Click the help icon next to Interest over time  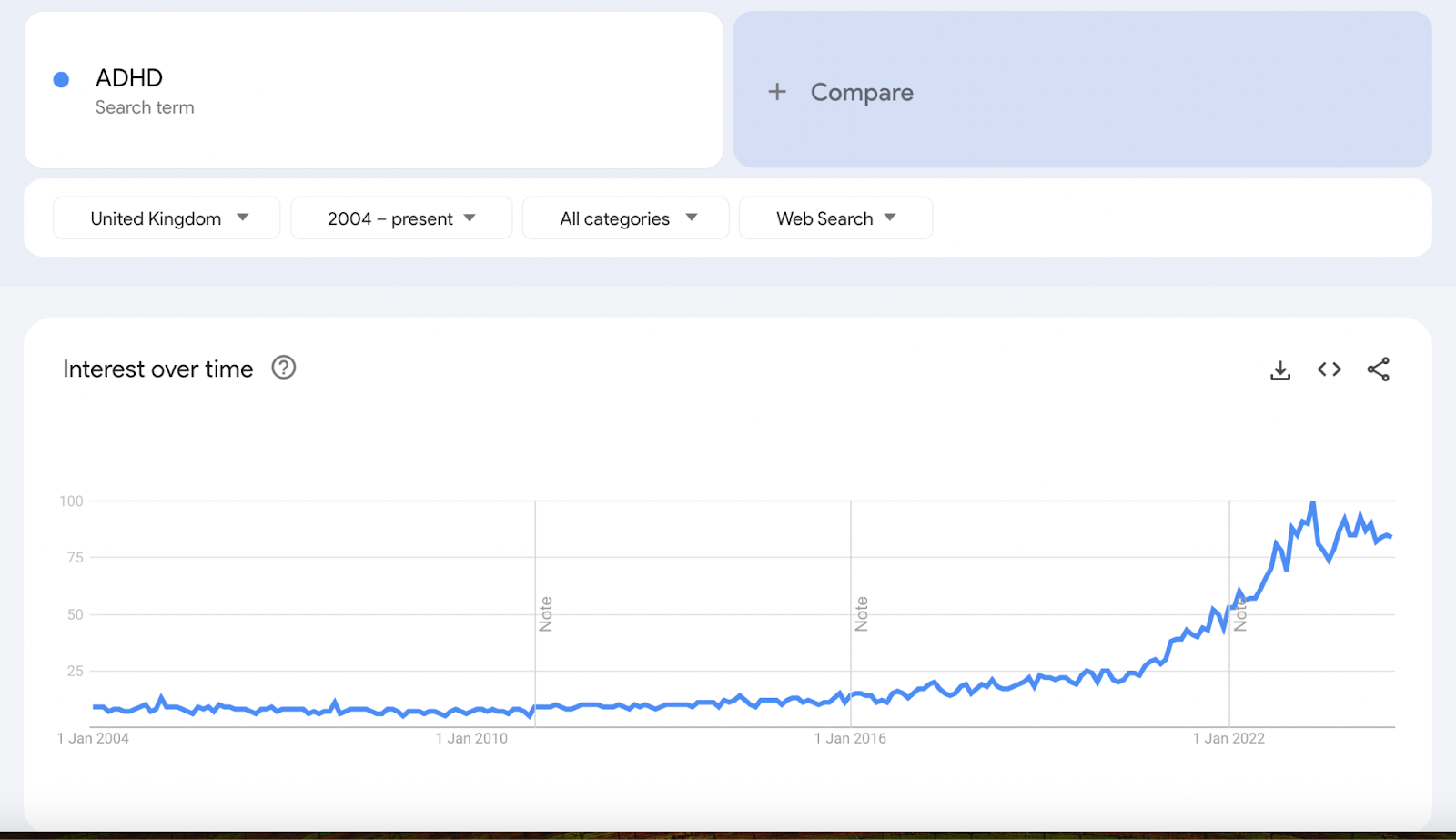click(283, 368)
